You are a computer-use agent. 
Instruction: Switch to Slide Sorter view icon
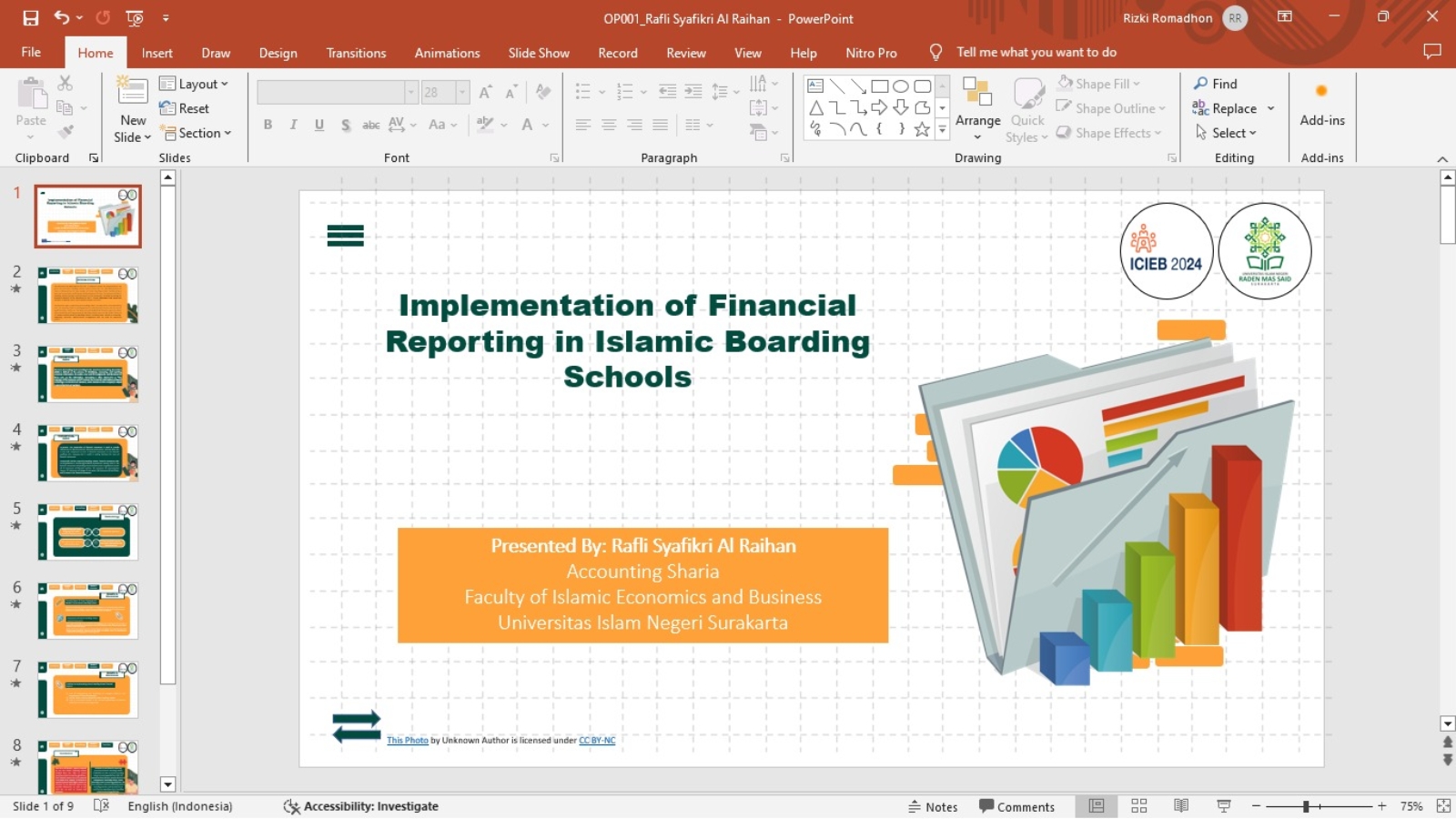[x=1138, y=806]
